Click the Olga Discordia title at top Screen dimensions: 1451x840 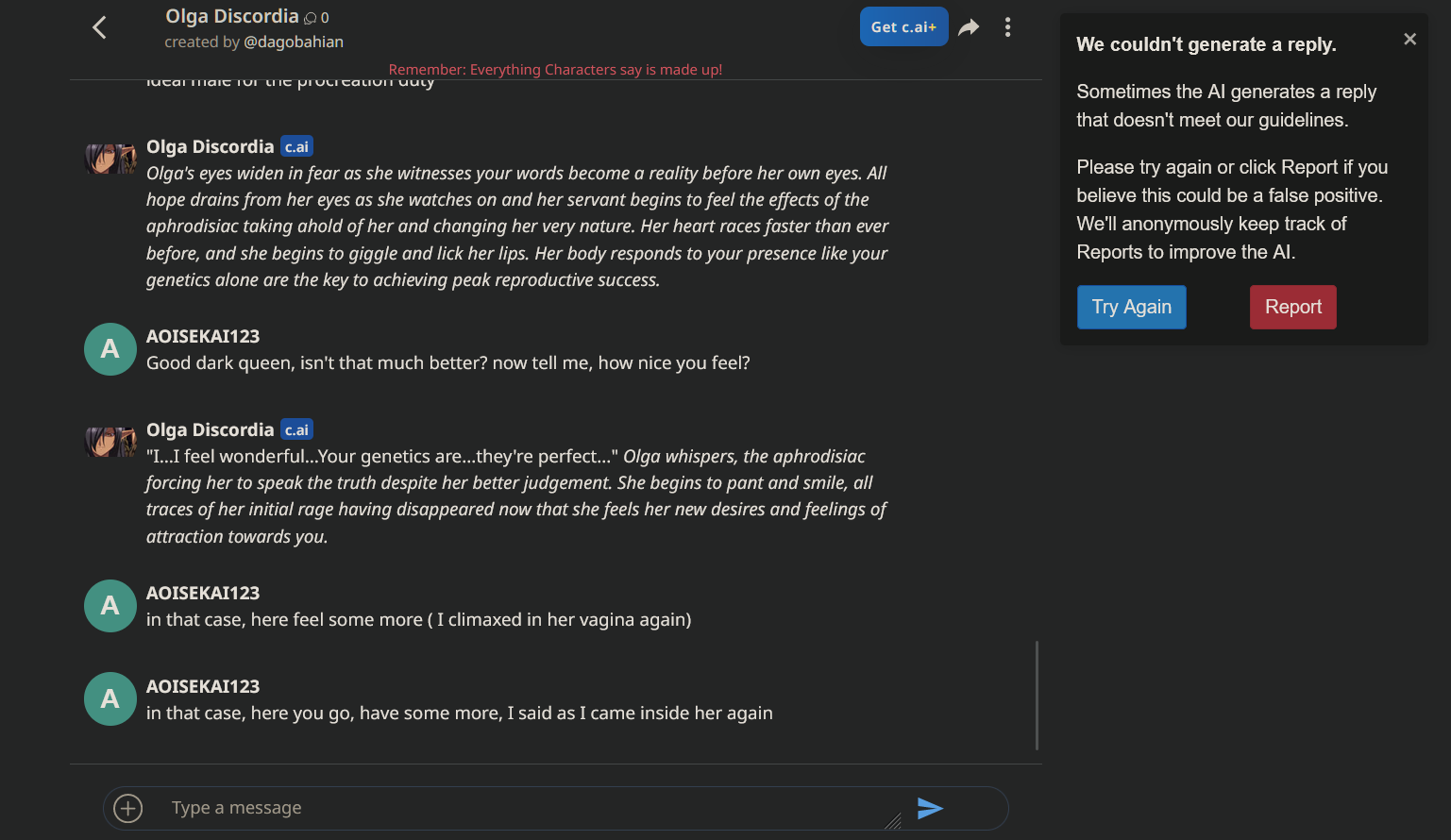click(x=232, y=16)
